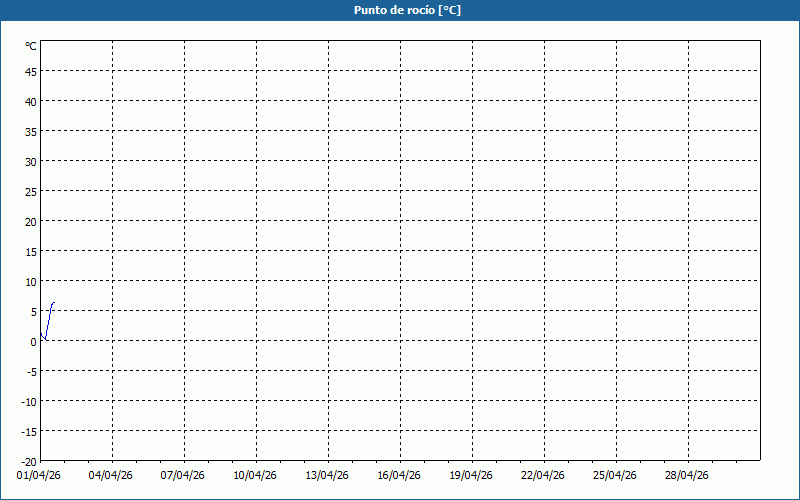Screen dimensions: 800x500
Task: Click the 25/04/26 date label
Action: point(615,475)
